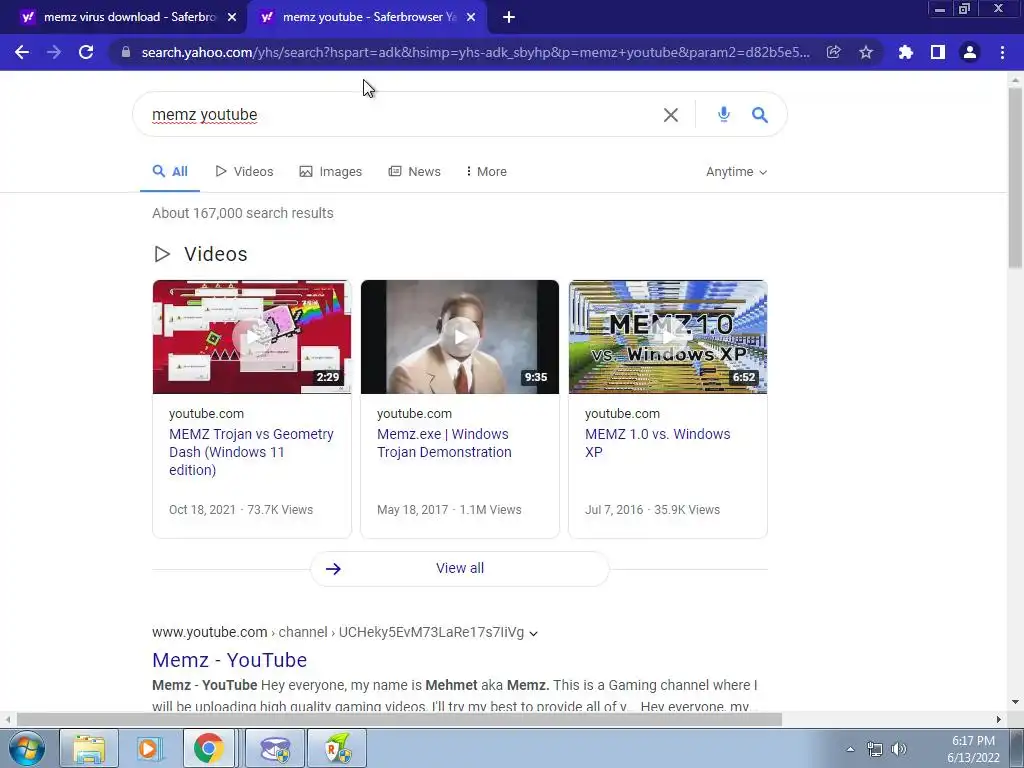Open the R shield taskbar icon
The height and width of the screenshot is (768, 1024).
(x=336, y=748)
